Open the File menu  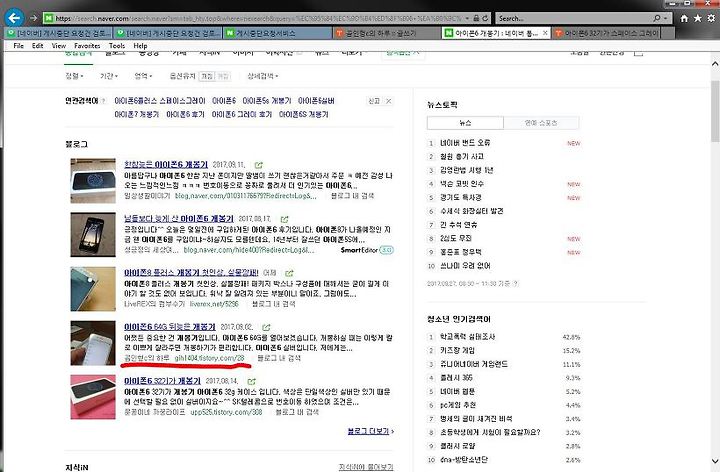click(x=18, y=46)
